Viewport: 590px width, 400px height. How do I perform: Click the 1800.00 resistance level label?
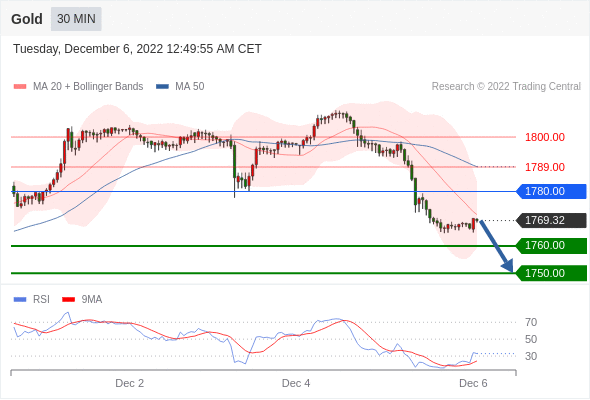click(544, 137)
